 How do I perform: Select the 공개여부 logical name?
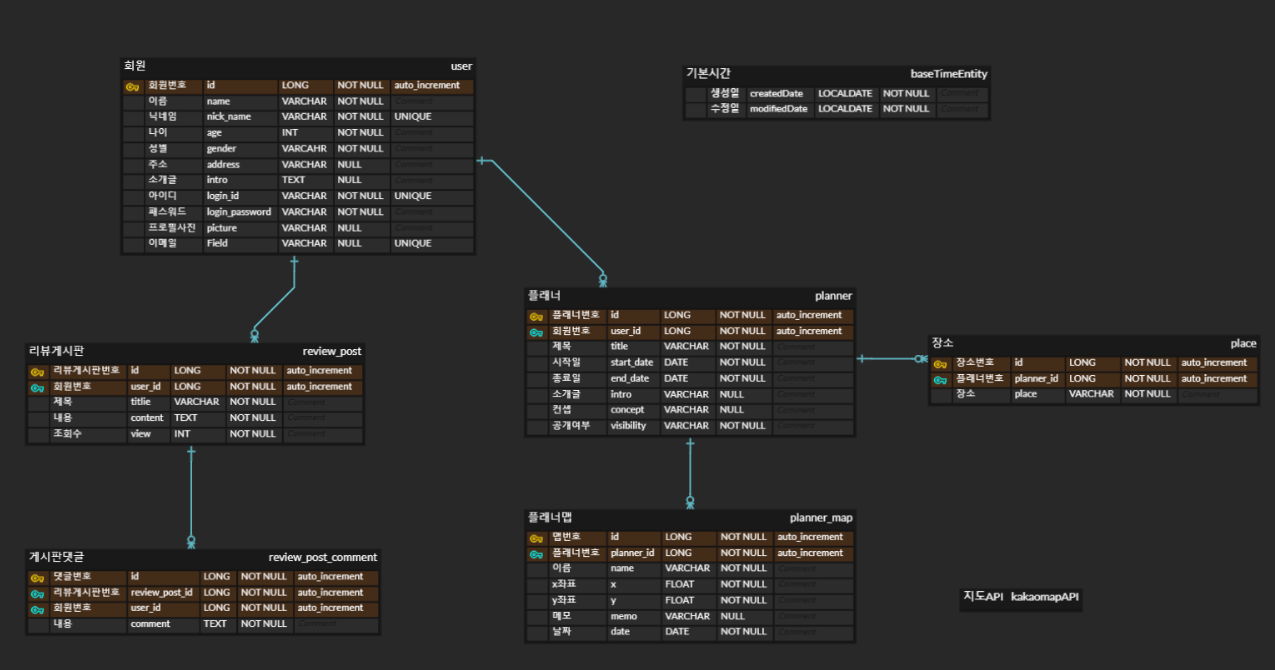(571, 426)
